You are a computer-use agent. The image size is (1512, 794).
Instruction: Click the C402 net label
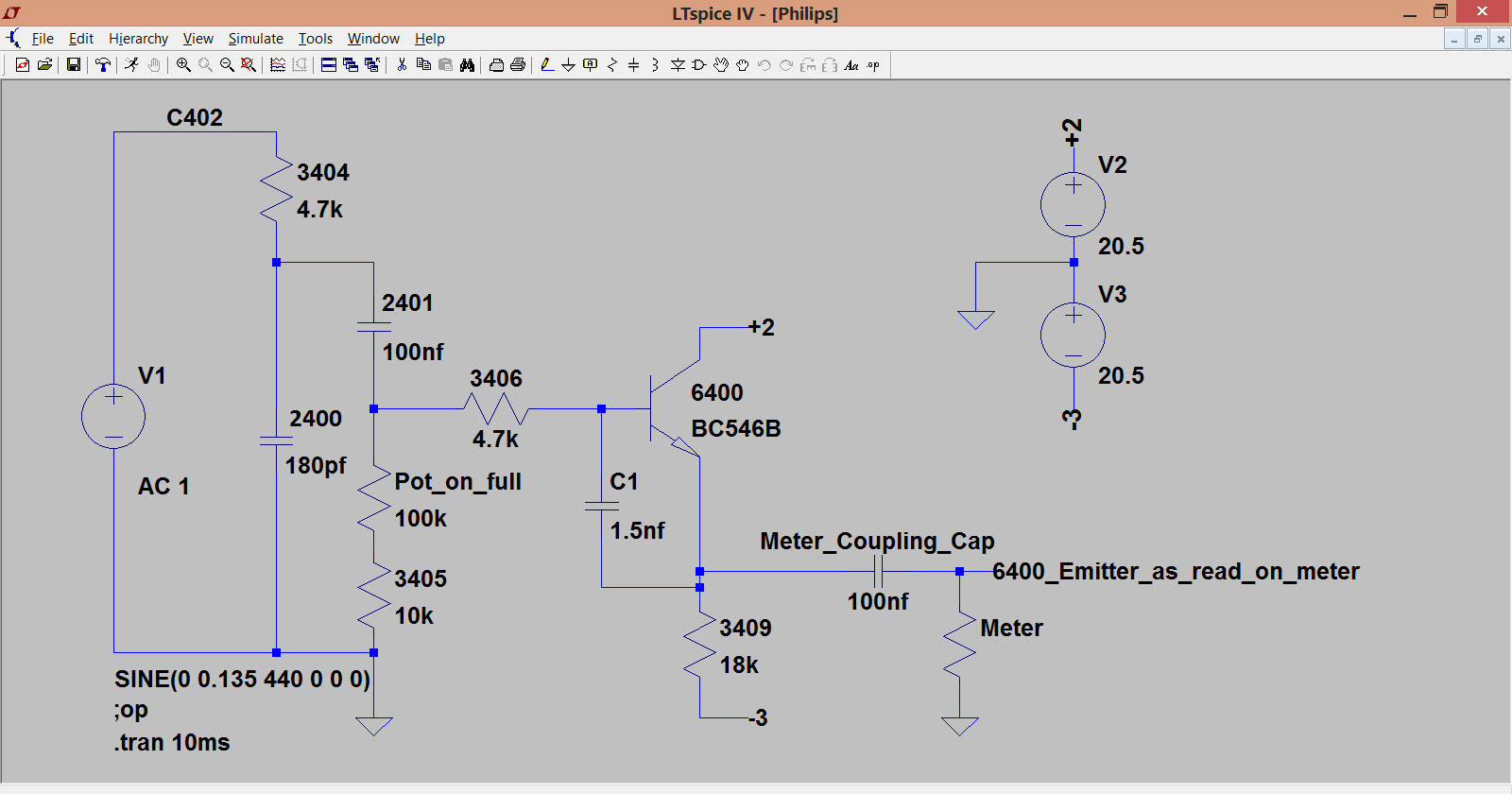[195, 117]
